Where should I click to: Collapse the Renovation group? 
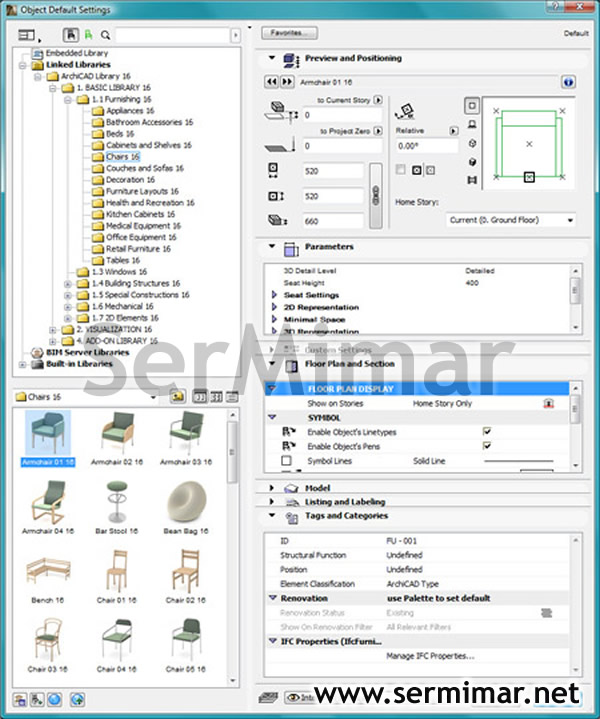[x=272, y=598]
